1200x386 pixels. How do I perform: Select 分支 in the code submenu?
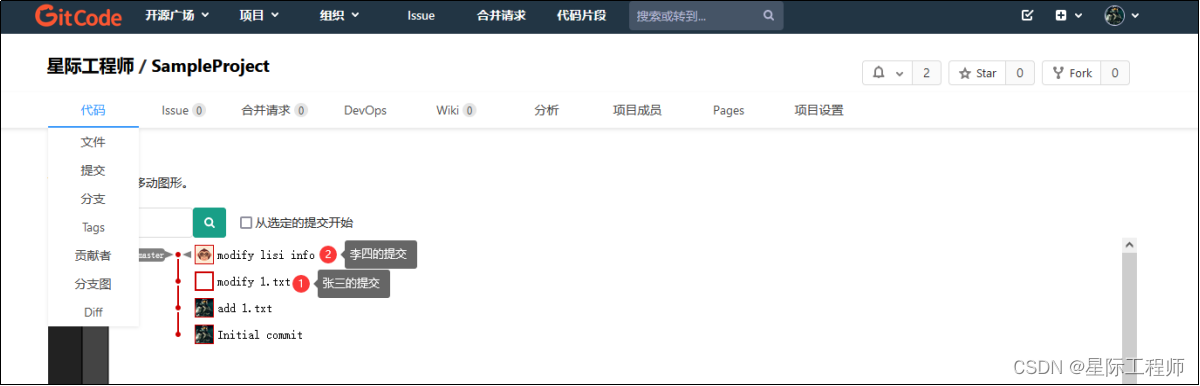pos(93,199)
